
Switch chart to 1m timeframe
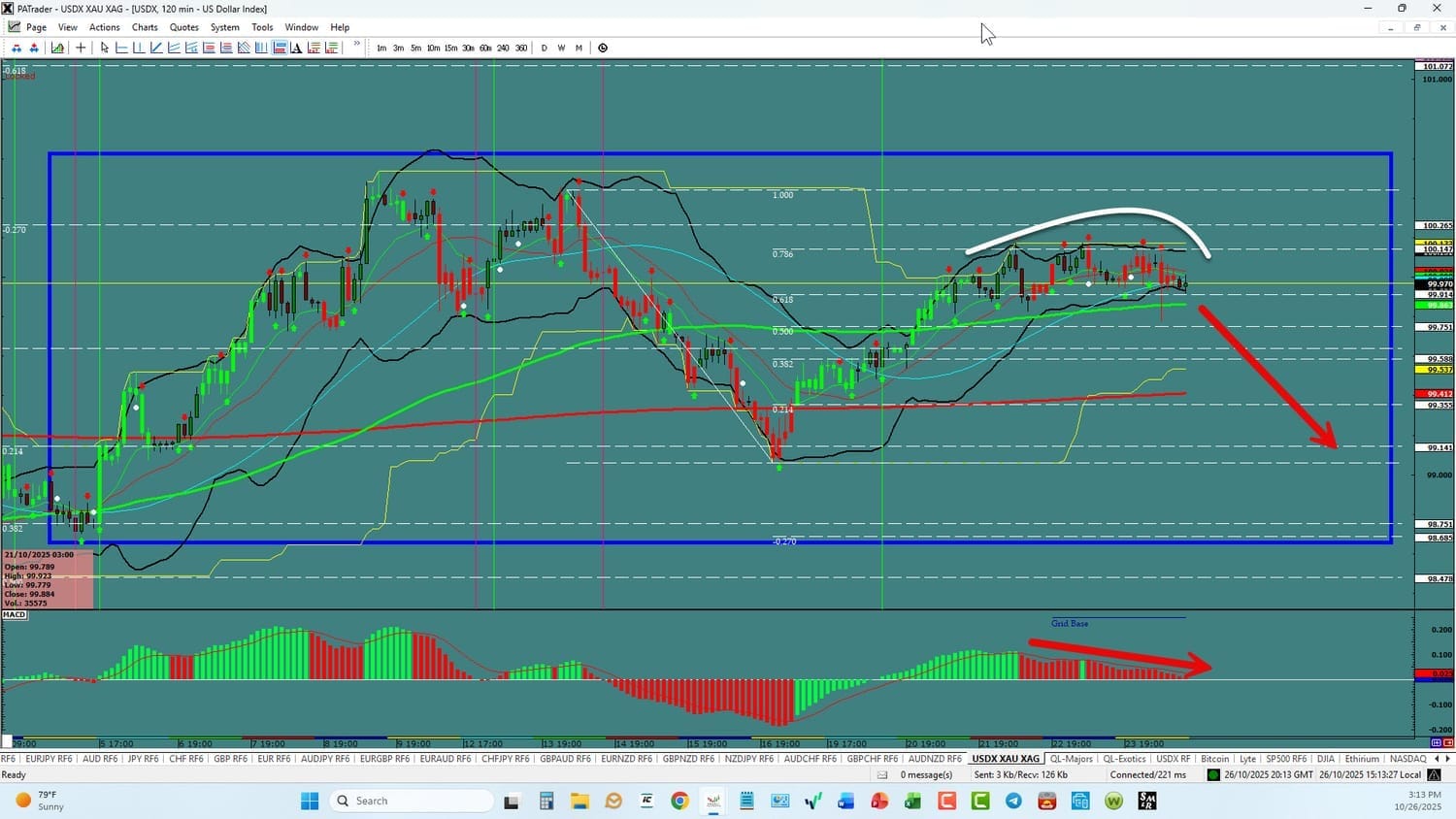coord(381,48)
